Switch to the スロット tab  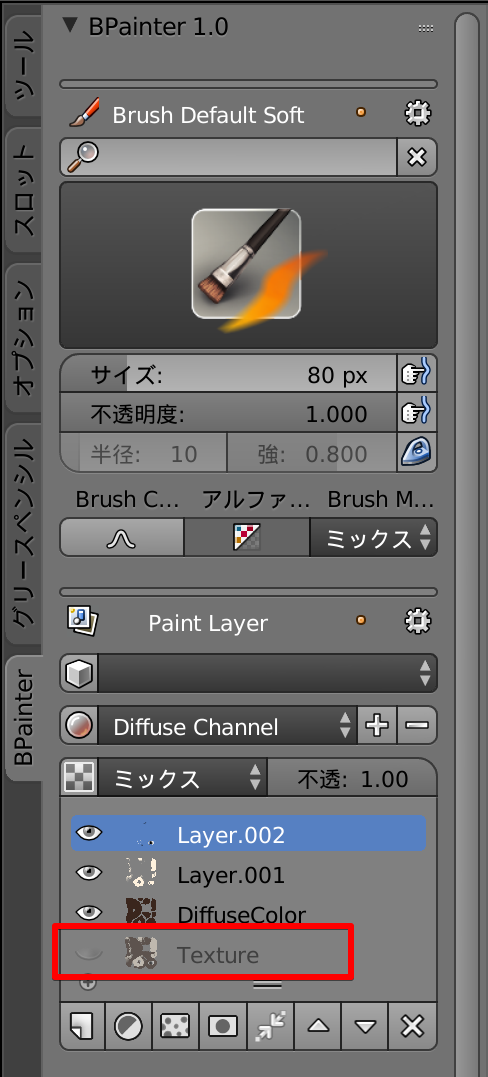[x=23, y=190]
